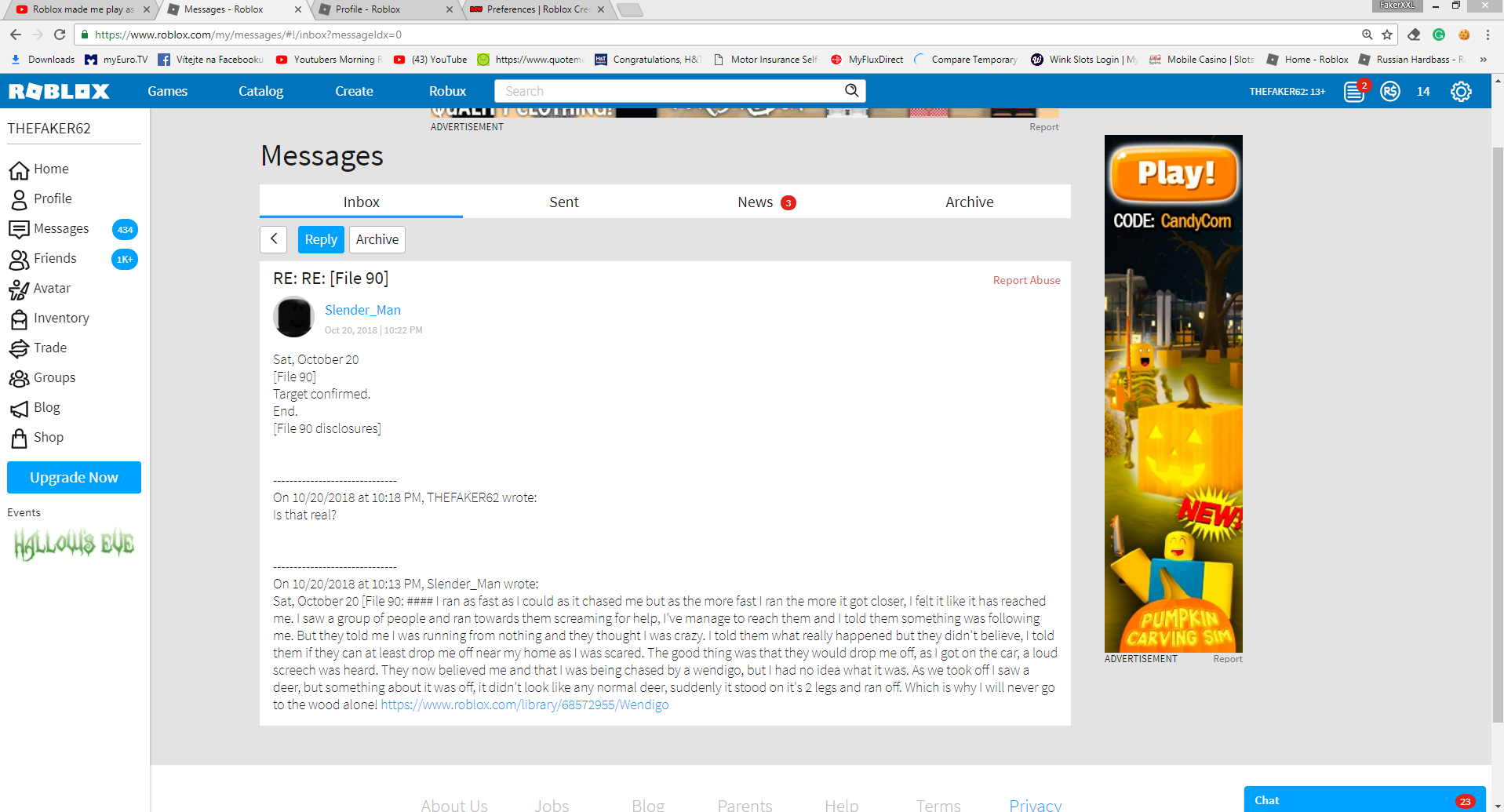Open Create in the top navigation
The image size is (1504, 812).
point(355,91)
